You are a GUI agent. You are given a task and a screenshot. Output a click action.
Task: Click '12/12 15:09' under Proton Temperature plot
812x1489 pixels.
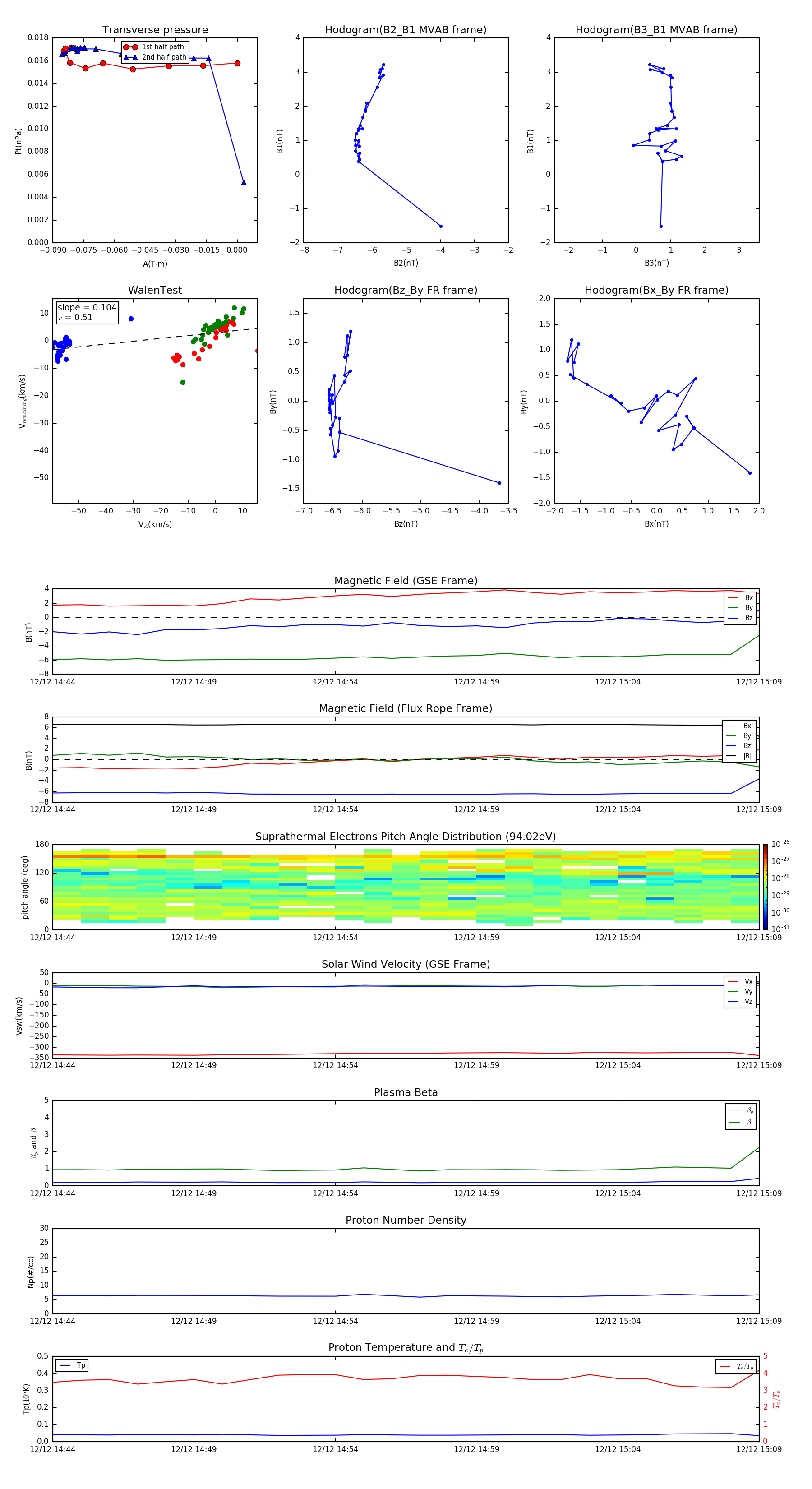(758, 1449)
